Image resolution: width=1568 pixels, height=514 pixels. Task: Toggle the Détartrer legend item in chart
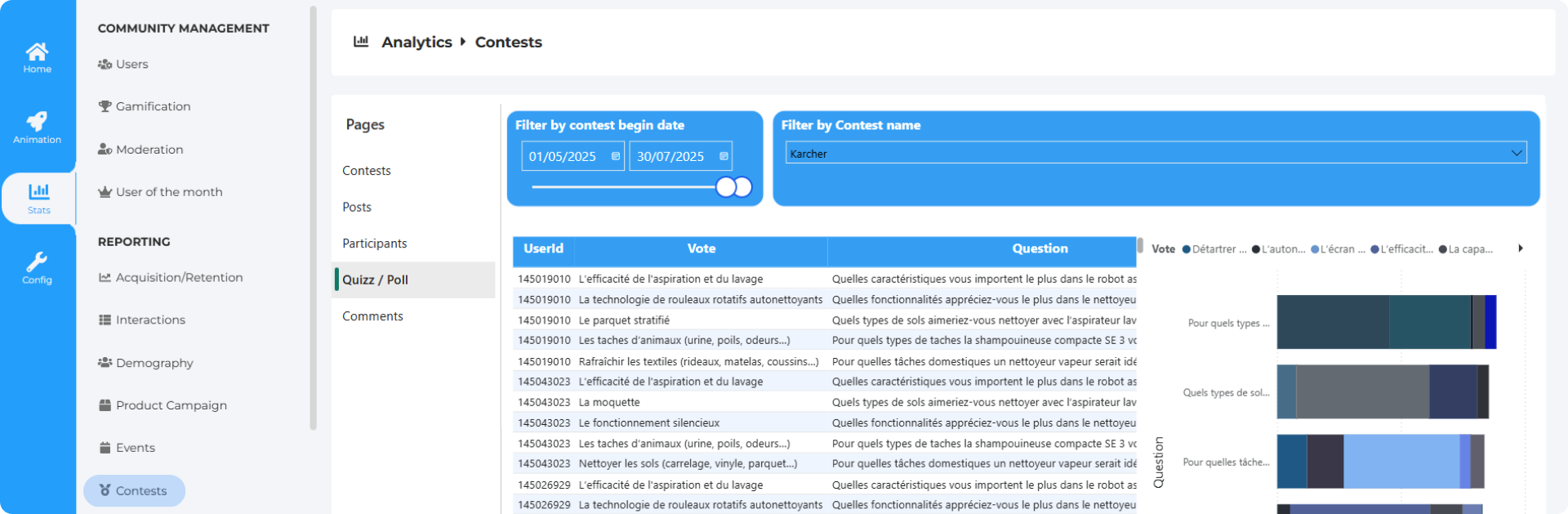[x=1214, y=249]
